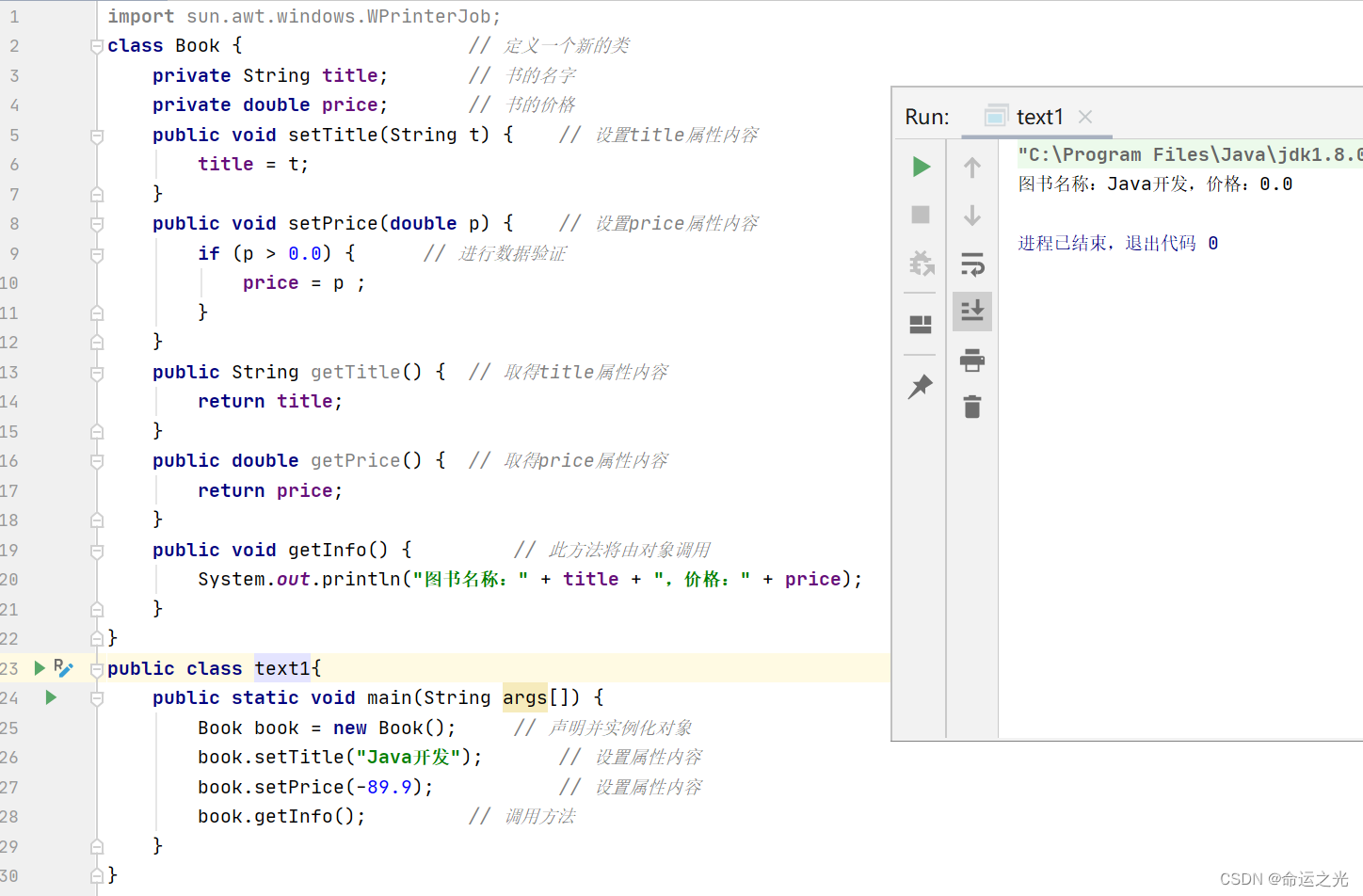This screenshot has width=1363, height=896.
Task: Click the comment '进行数据验证' on line 9
Action: click(x=513, y=253)
